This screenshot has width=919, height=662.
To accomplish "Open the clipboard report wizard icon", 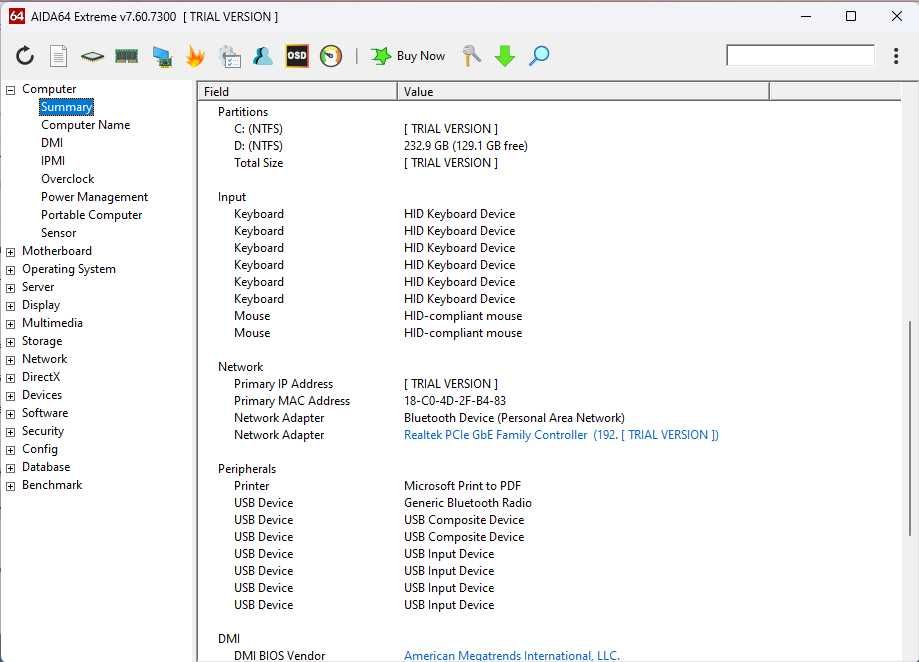I will [x=229, y=56].
